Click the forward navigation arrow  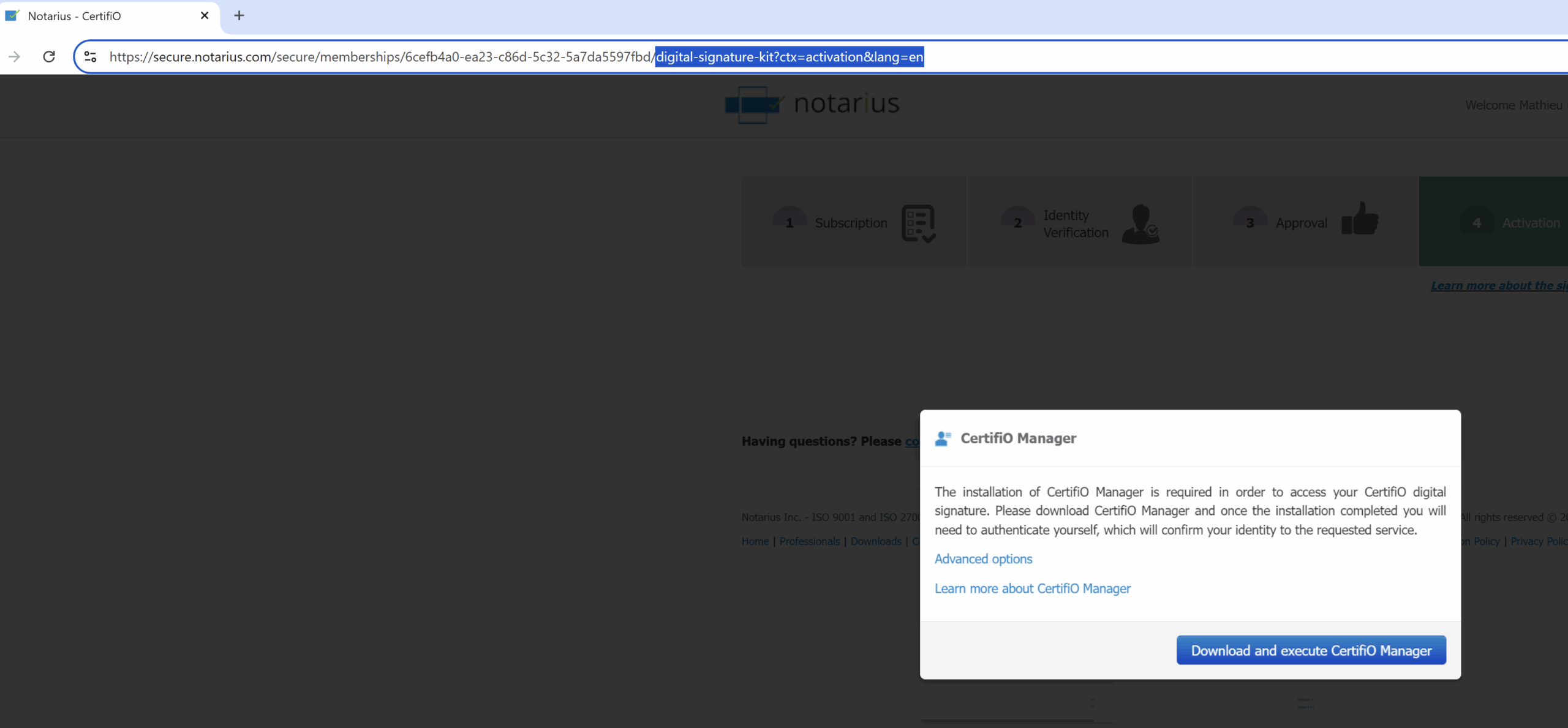15,57
